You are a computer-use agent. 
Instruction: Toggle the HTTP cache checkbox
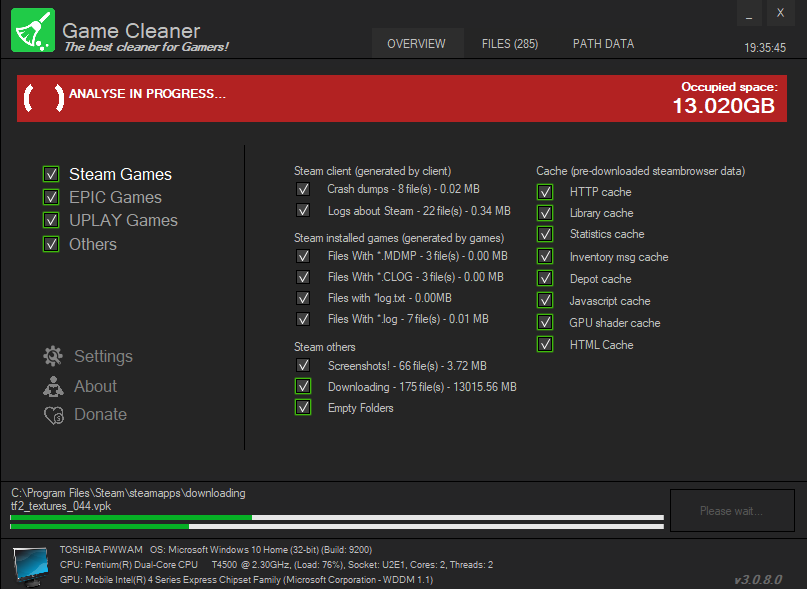[545, 192]
